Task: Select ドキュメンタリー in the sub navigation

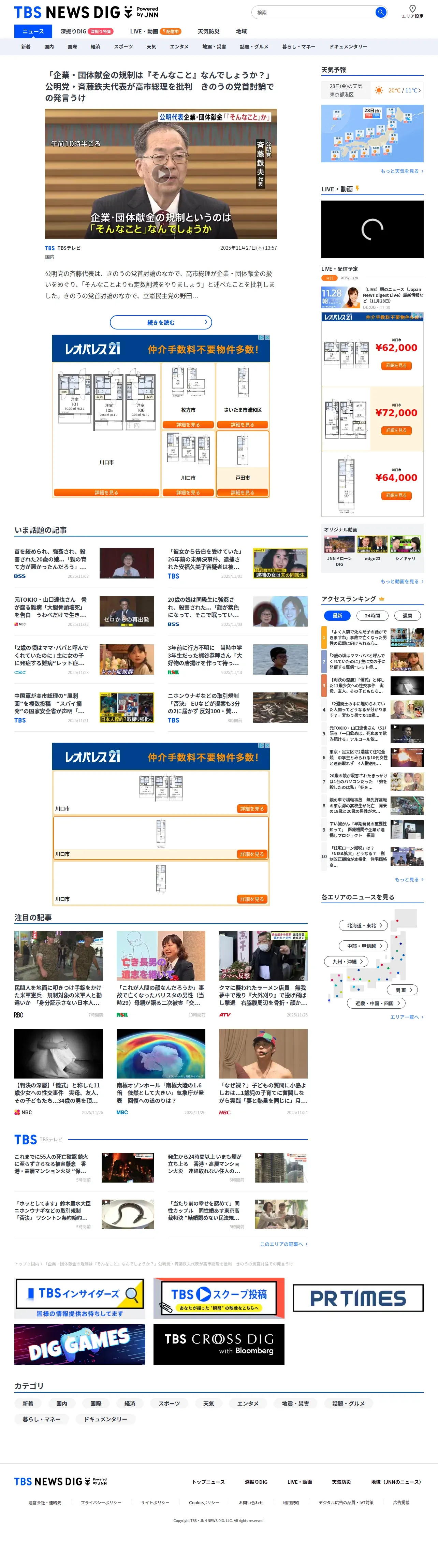Action: (348, 46)
